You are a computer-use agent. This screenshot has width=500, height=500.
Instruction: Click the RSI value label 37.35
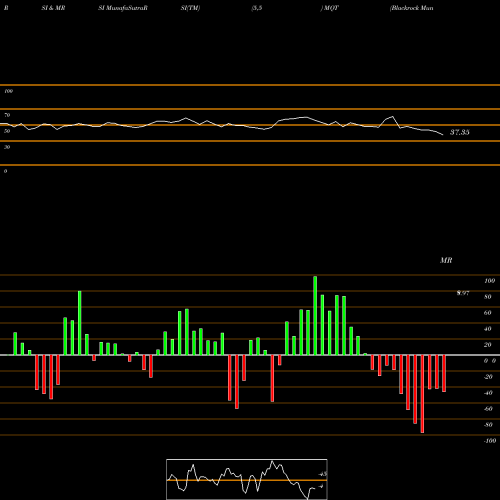pos(460,132)
